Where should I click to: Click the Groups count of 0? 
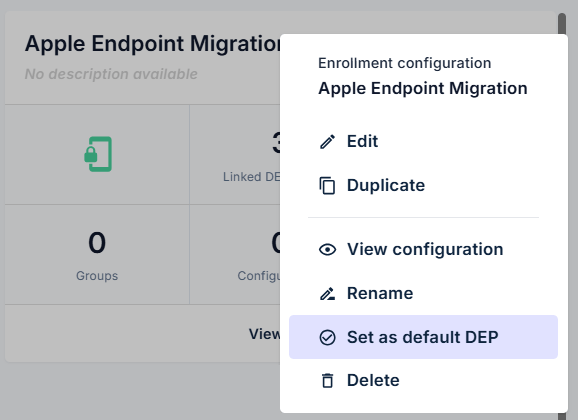pos(97,243)
